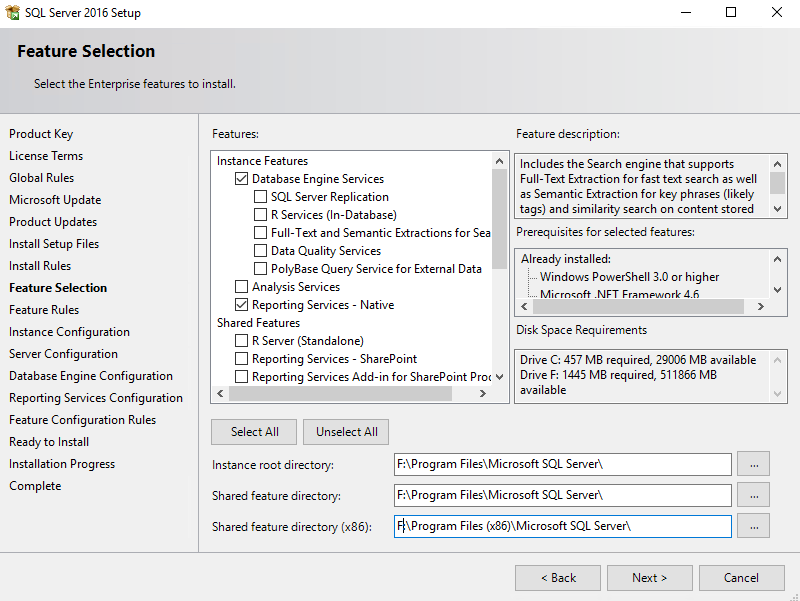This screenshot has height=601, width=800.
Task: Check the PolyBase Query Service feature
Action: tap(260, 269)
